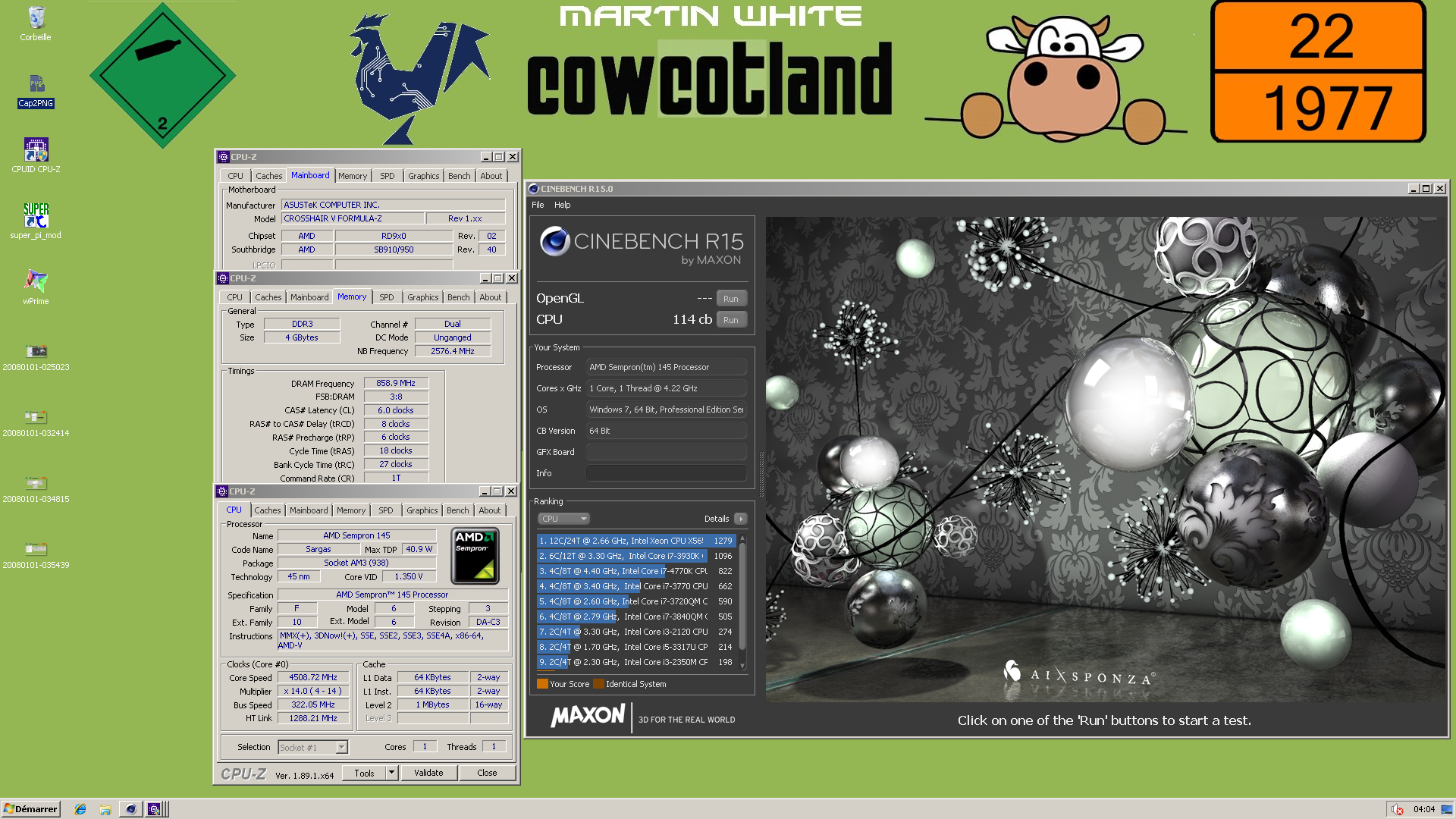
Task: Open the Help menu in Cinebench
Action: click(x=562, y=205)
